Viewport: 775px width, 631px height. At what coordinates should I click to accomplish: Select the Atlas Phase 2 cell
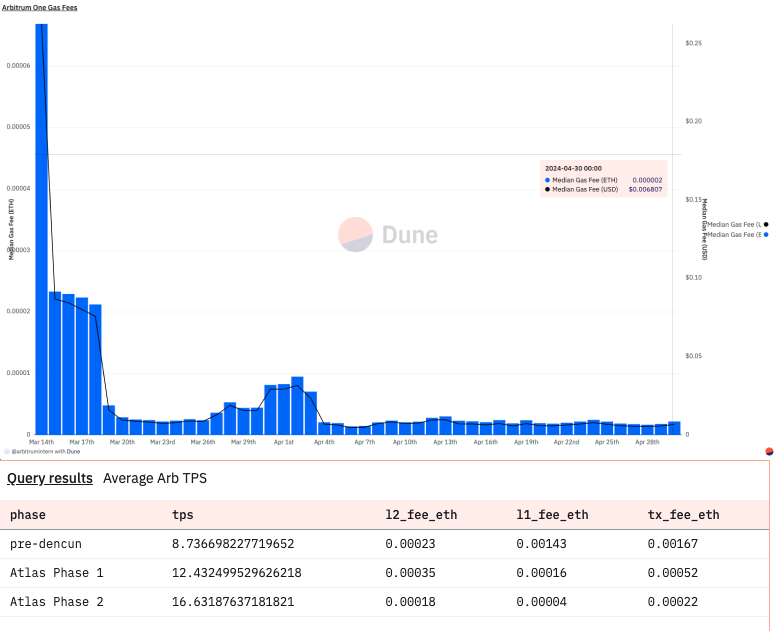(x=56, y=601)
